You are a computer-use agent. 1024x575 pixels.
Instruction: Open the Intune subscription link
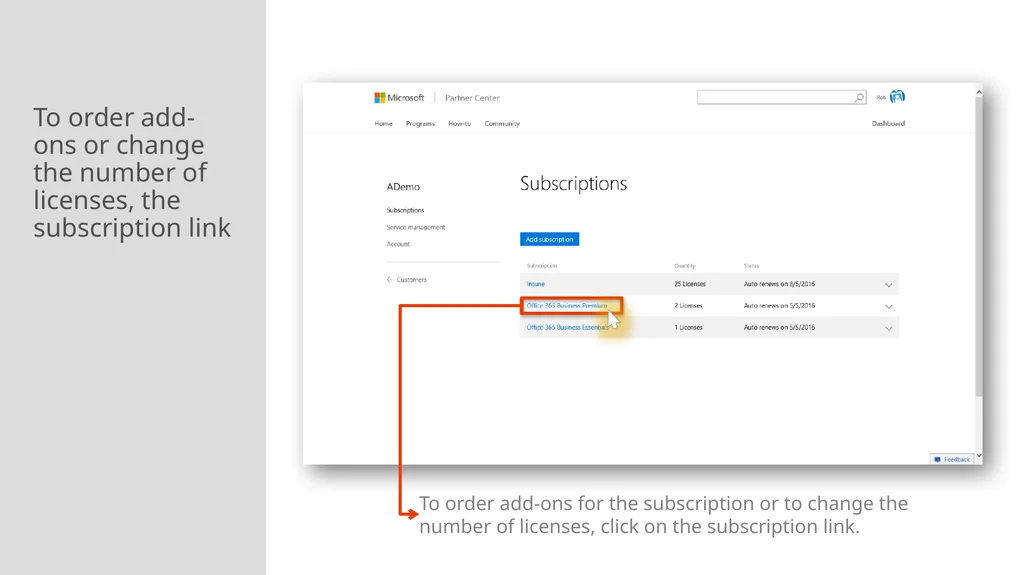tap(536, 284)
